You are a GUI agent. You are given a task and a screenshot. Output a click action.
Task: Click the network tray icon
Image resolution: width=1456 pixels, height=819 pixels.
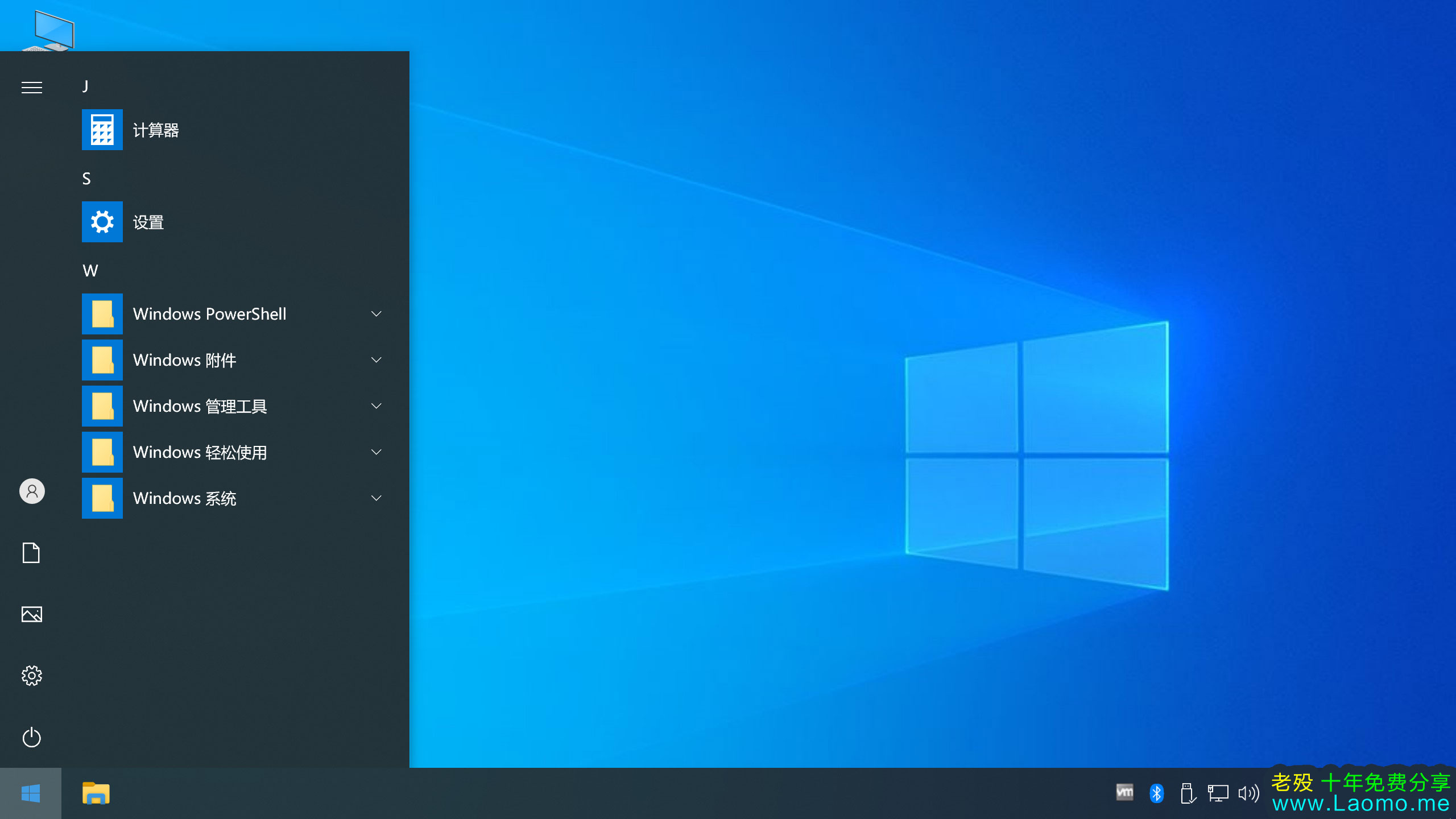click(x=1218, y=793)
